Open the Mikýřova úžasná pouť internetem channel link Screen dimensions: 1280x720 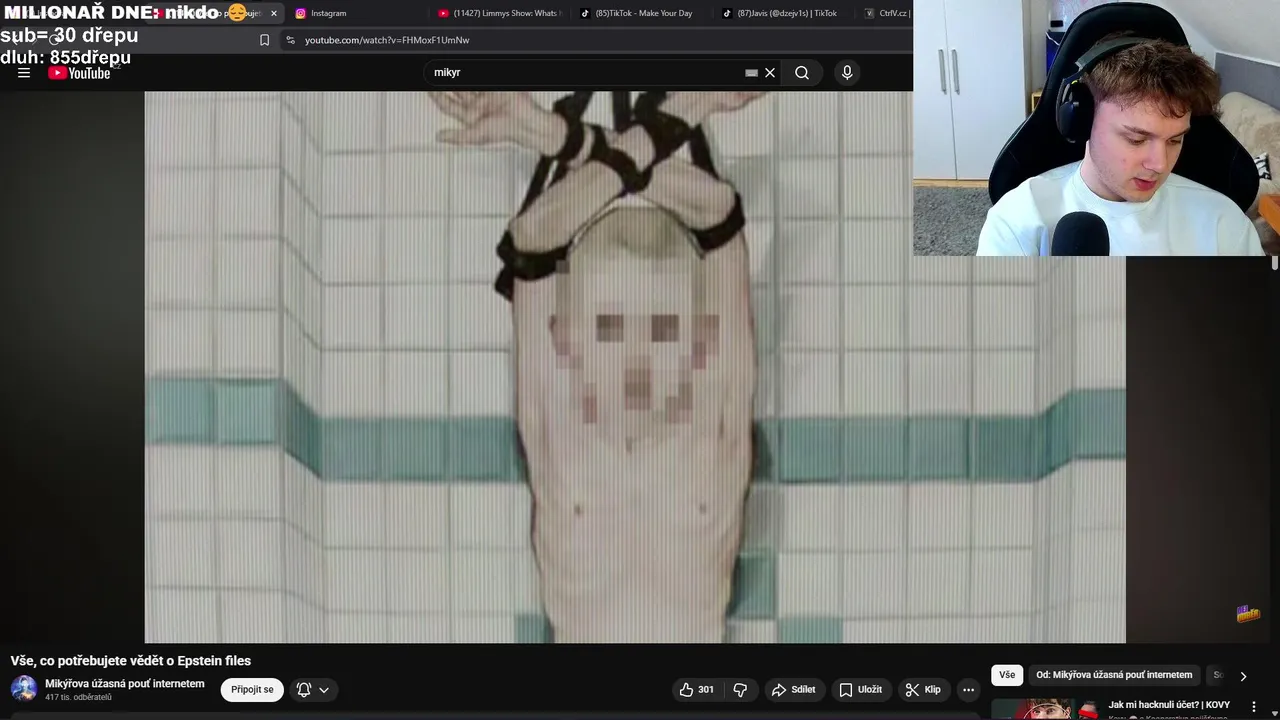coord(125,684)
